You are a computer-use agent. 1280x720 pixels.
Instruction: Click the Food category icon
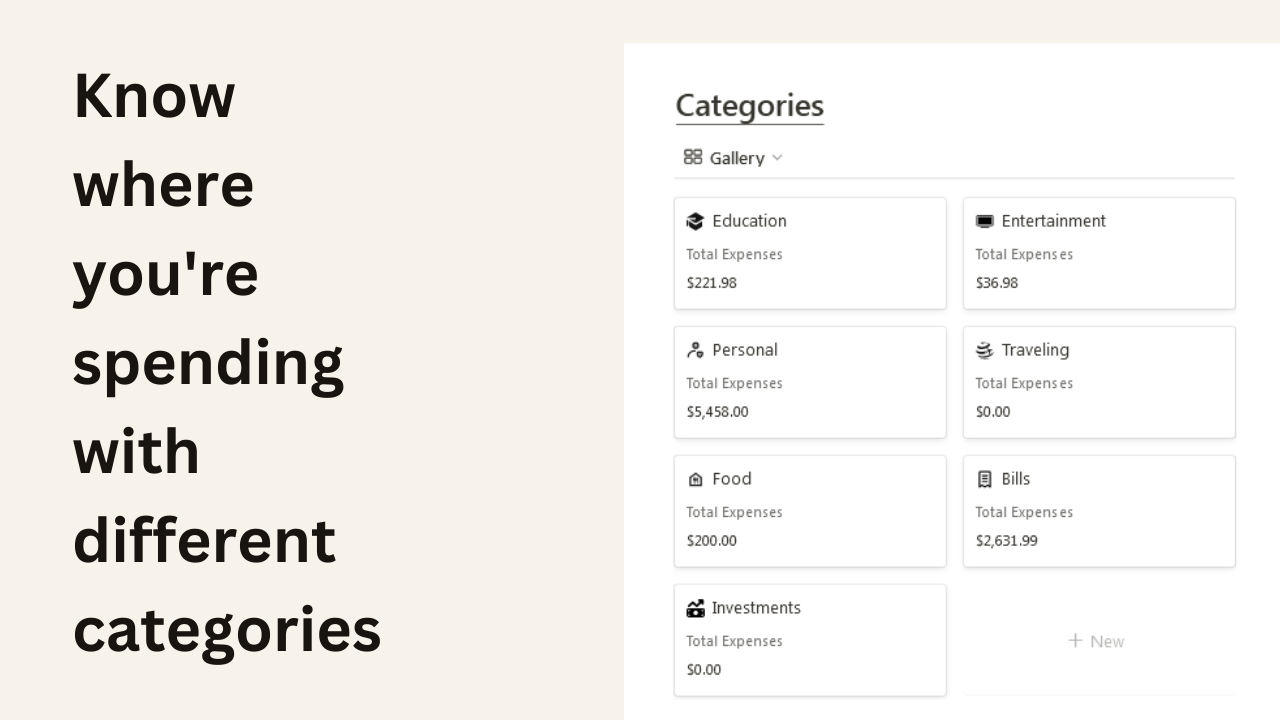[x=695, y=479]
